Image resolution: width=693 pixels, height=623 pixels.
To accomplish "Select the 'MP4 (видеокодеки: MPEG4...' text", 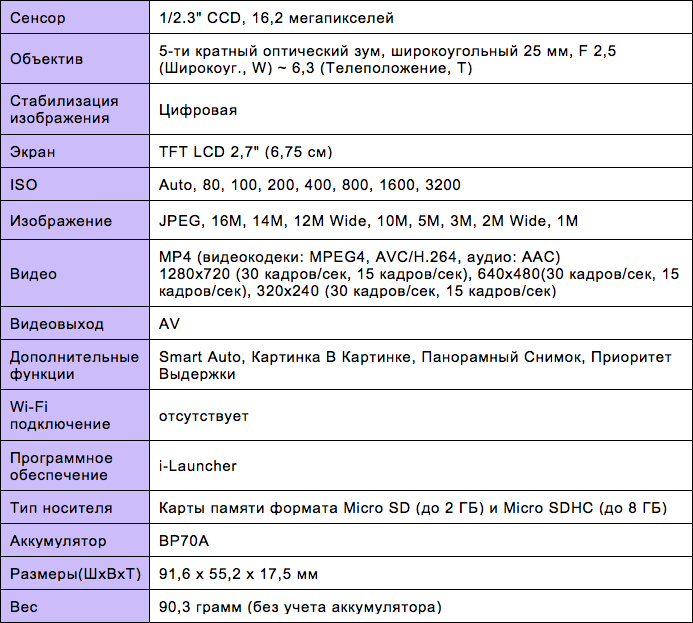I will tap(419, 274).
